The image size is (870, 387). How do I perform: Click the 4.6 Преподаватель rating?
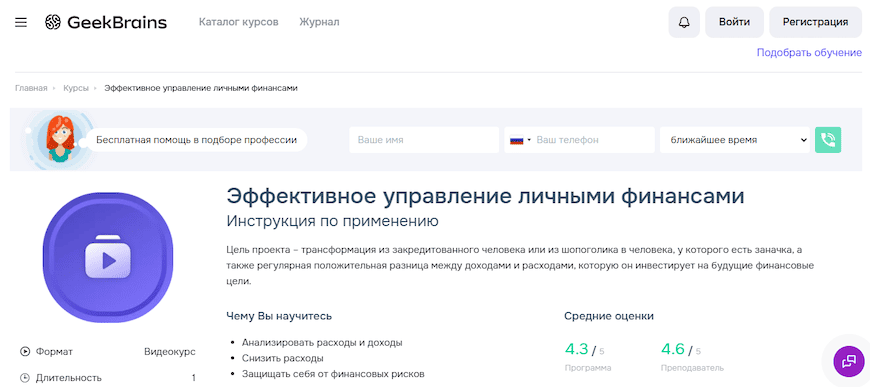click(x=692, y=356)
